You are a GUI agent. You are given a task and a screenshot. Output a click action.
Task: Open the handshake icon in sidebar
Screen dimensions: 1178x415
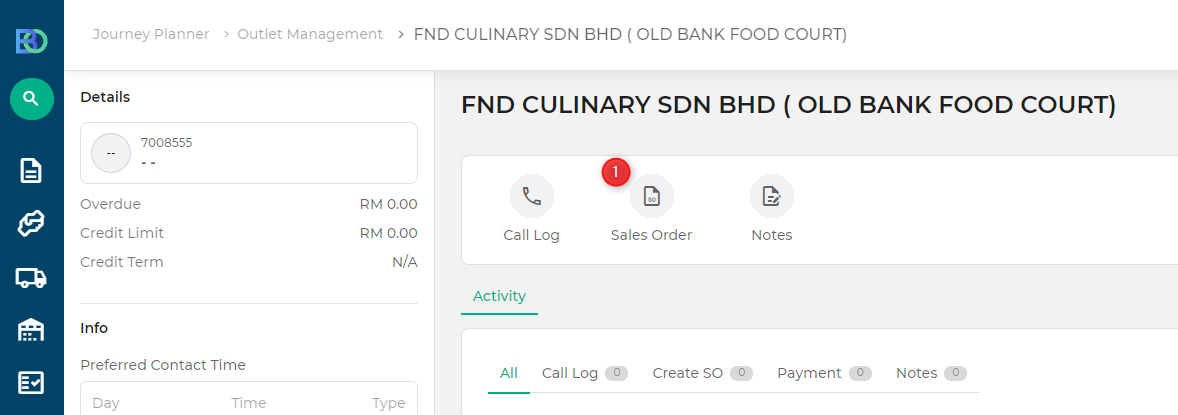click(31, 224)
